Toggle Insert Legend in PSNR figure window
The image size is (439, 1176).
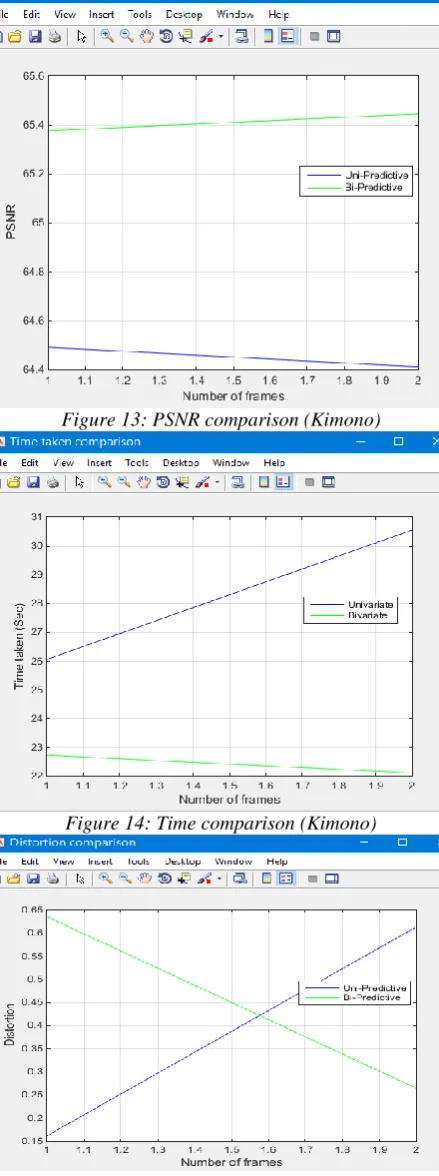pyautogui.click(x=287, y=35)
